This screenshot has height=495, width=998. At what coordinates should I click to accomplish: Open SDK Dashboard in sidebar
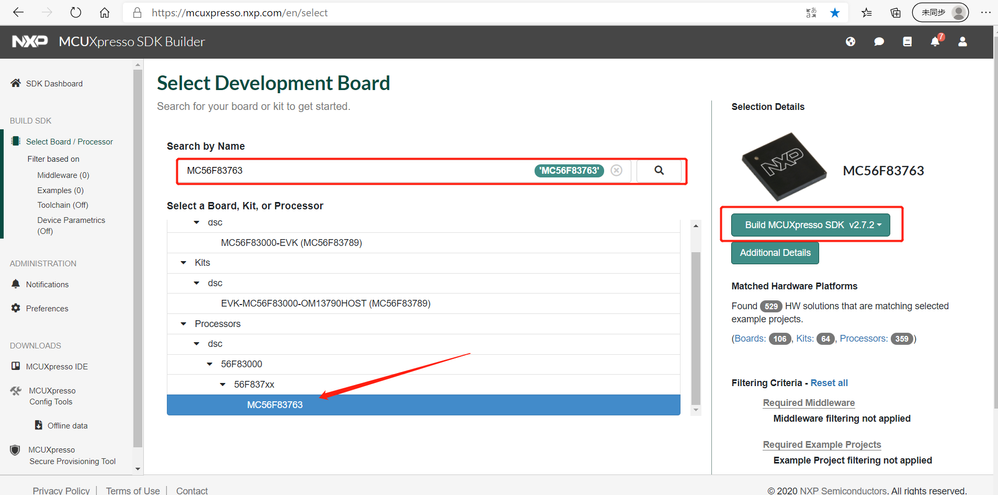[x=54, y=84]
